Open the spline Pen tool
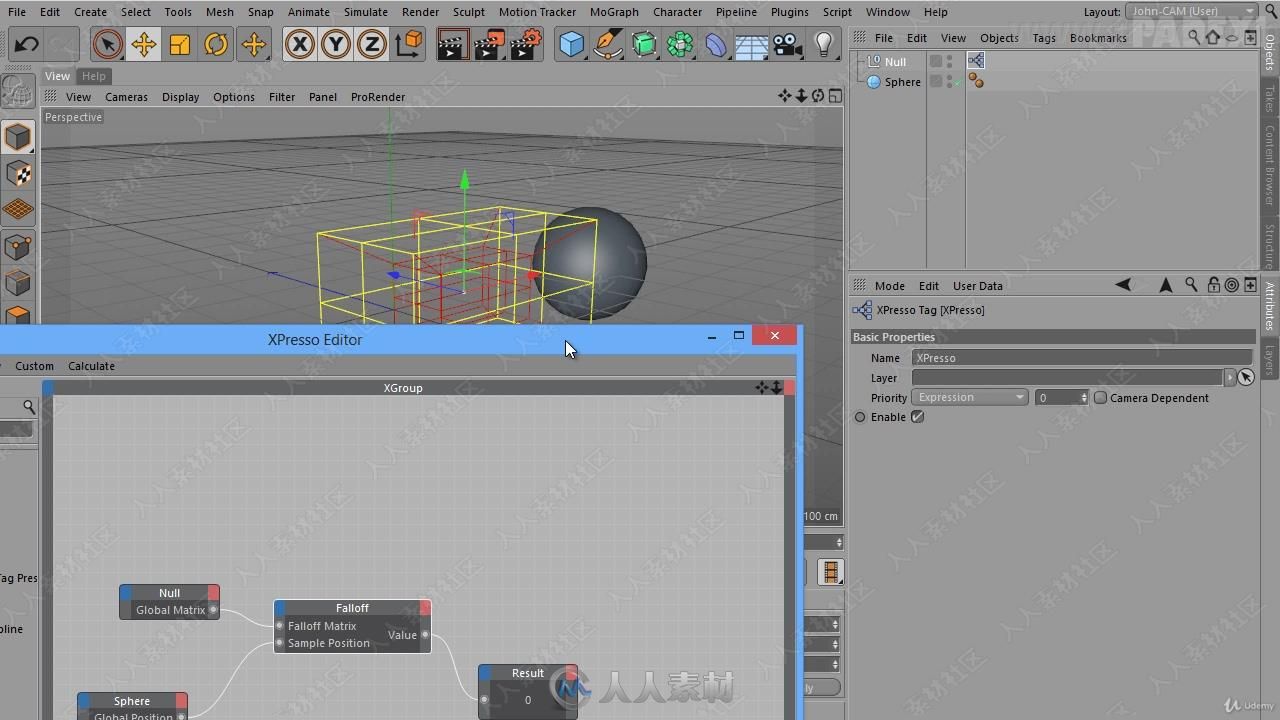1280x720 pixels. point(607,44)
